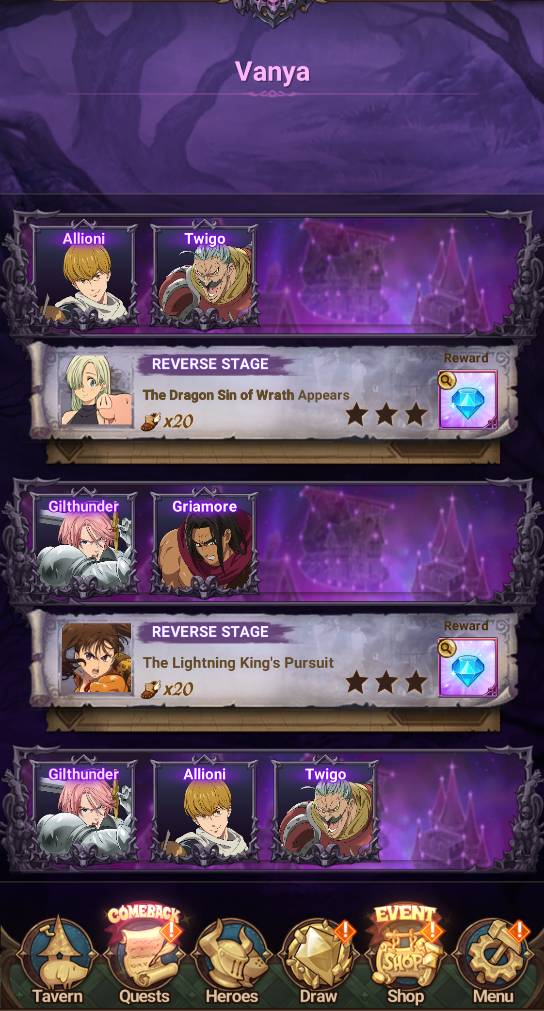Tap Diane portrait on second reverse stage

click(97, 658)
